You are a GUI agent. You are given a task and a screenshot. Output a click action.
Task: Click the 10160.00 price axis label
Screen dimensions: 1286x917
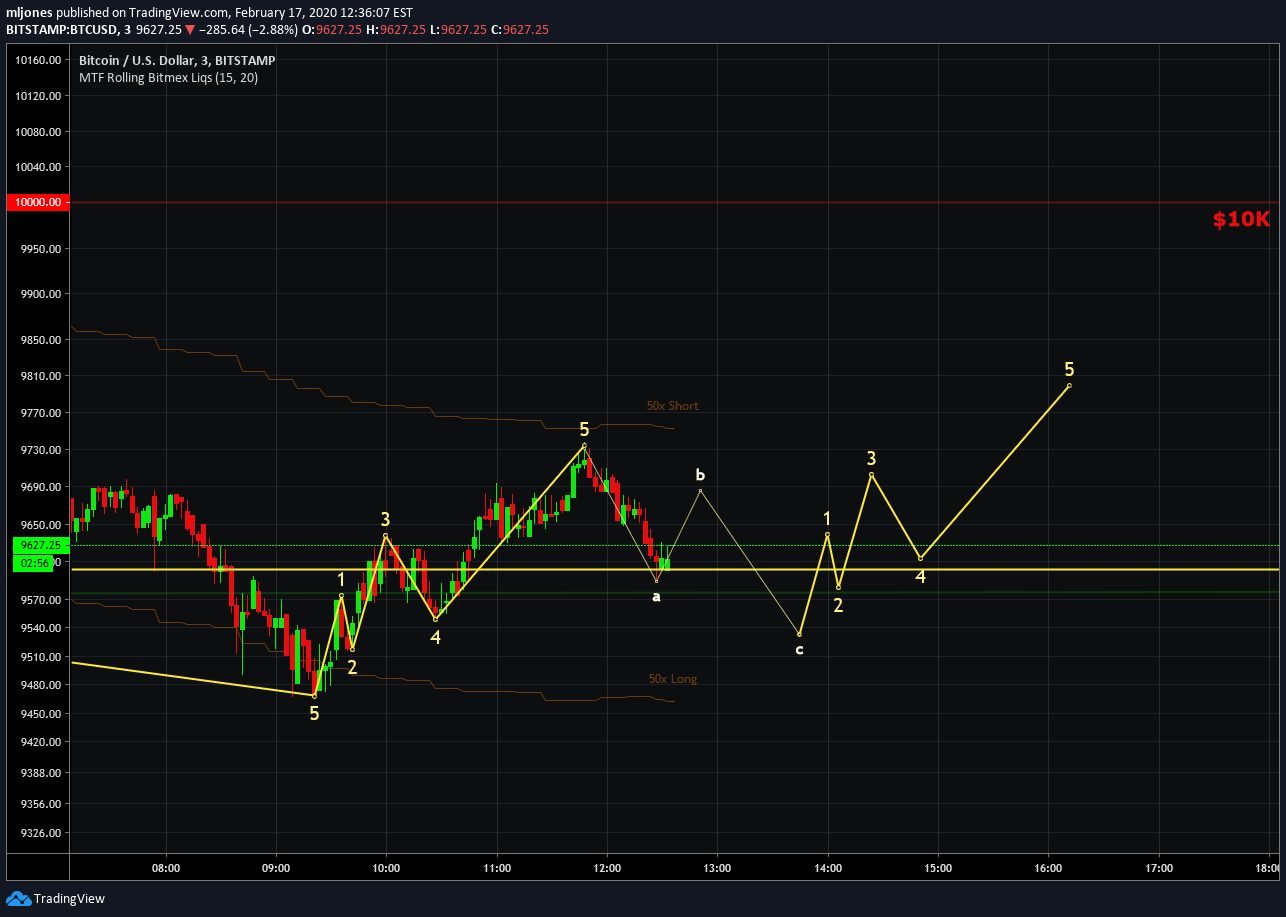coord(40,60)
